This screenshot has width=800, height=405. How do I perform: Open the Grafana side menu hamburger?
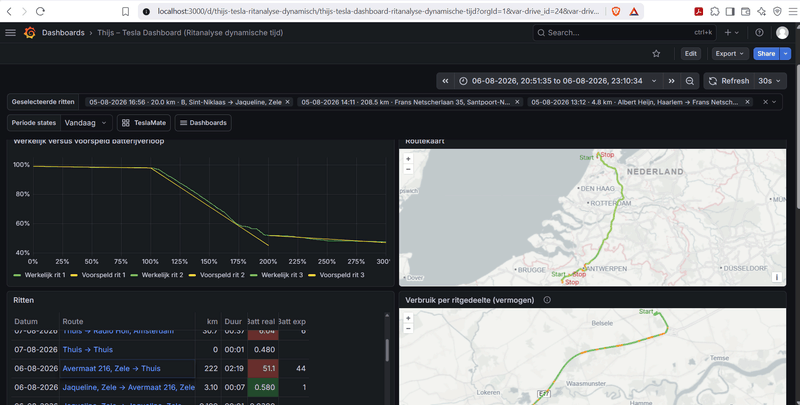(x=10, y=33)
